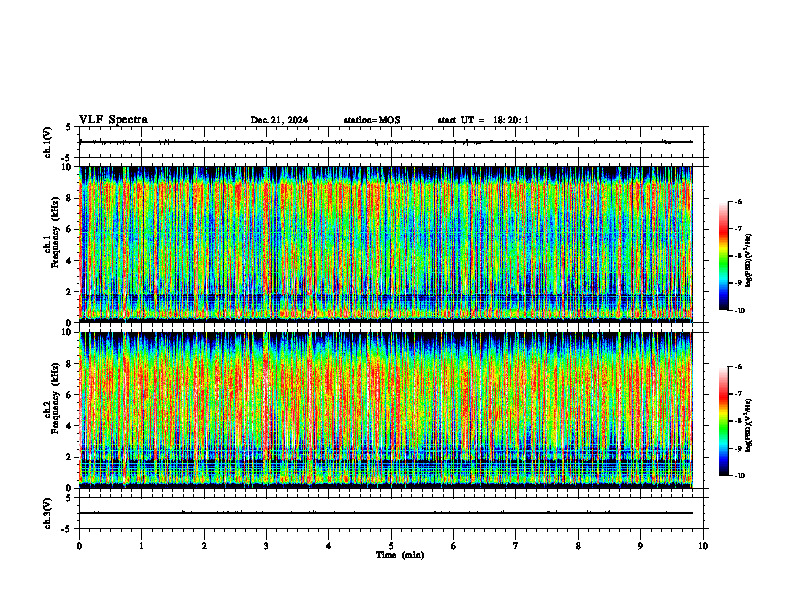Click the ch.1(V) waveform trace panel
Viewport: 792px width, 612px height.
click(x=391, y=142)
